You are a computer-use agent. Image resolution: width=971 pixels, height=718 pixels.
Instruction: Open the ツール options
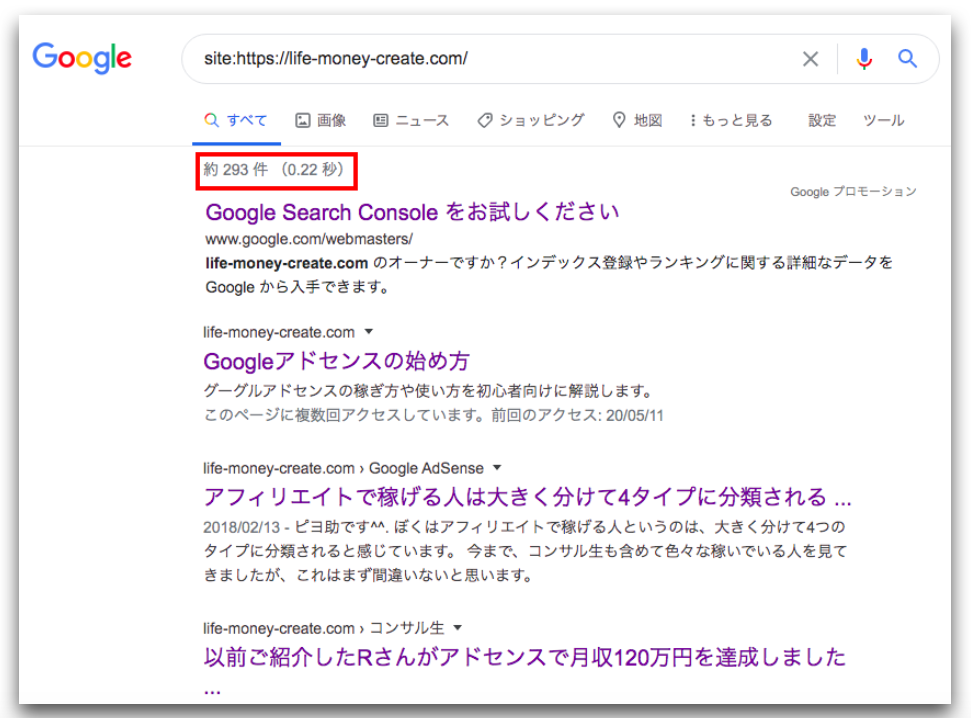(x=884, y=120)
